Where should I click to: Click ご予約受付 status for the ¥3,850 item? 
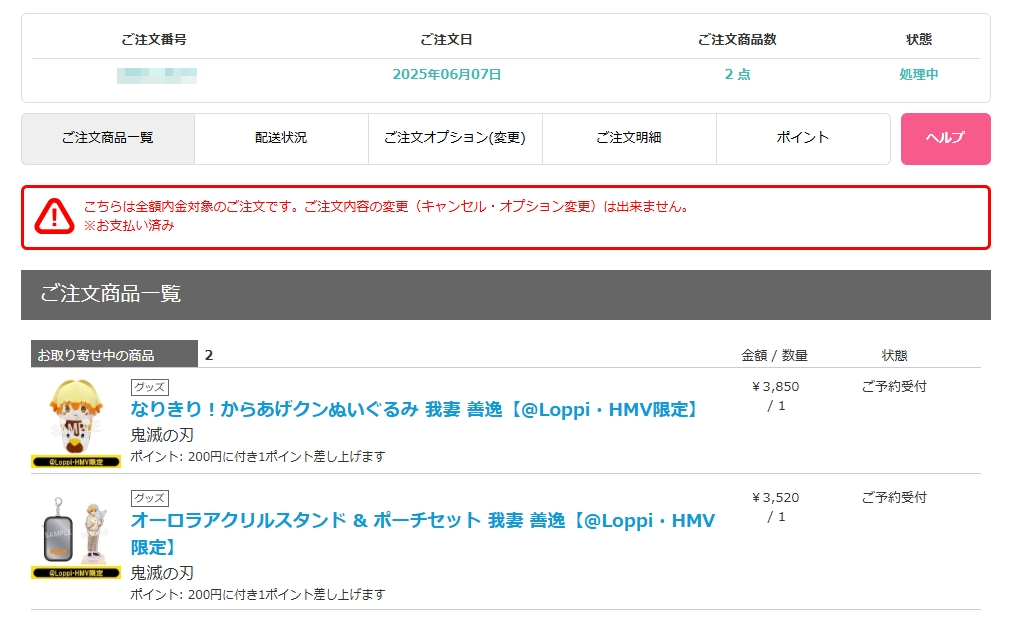pyautogui.click(x=894, y=387)
